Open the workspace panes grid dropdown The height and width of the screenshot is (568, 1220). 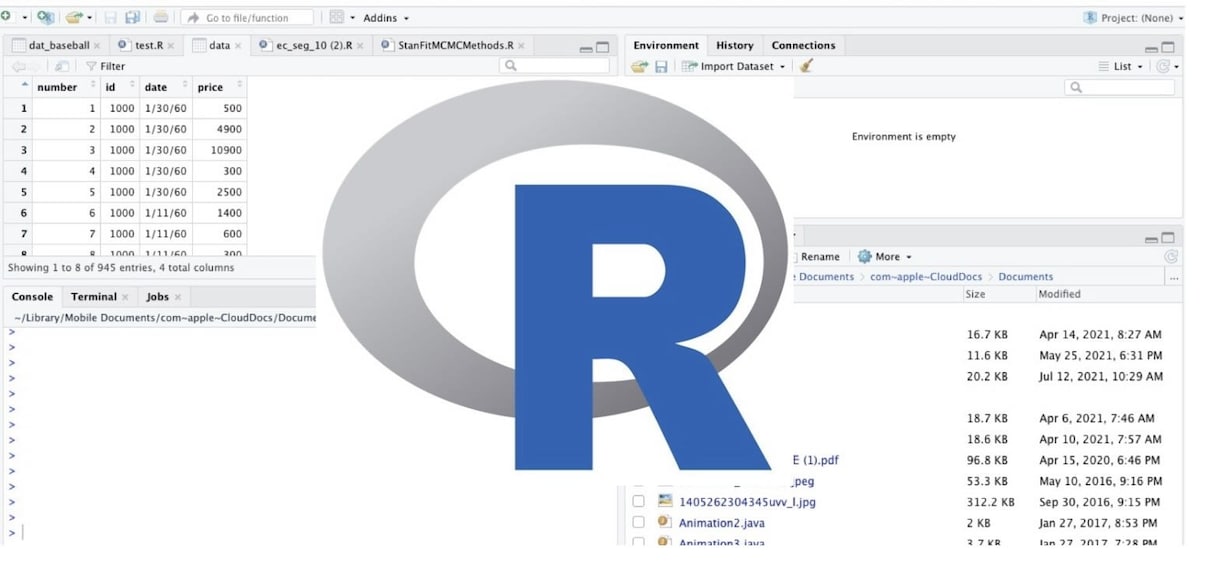[342, 17]
